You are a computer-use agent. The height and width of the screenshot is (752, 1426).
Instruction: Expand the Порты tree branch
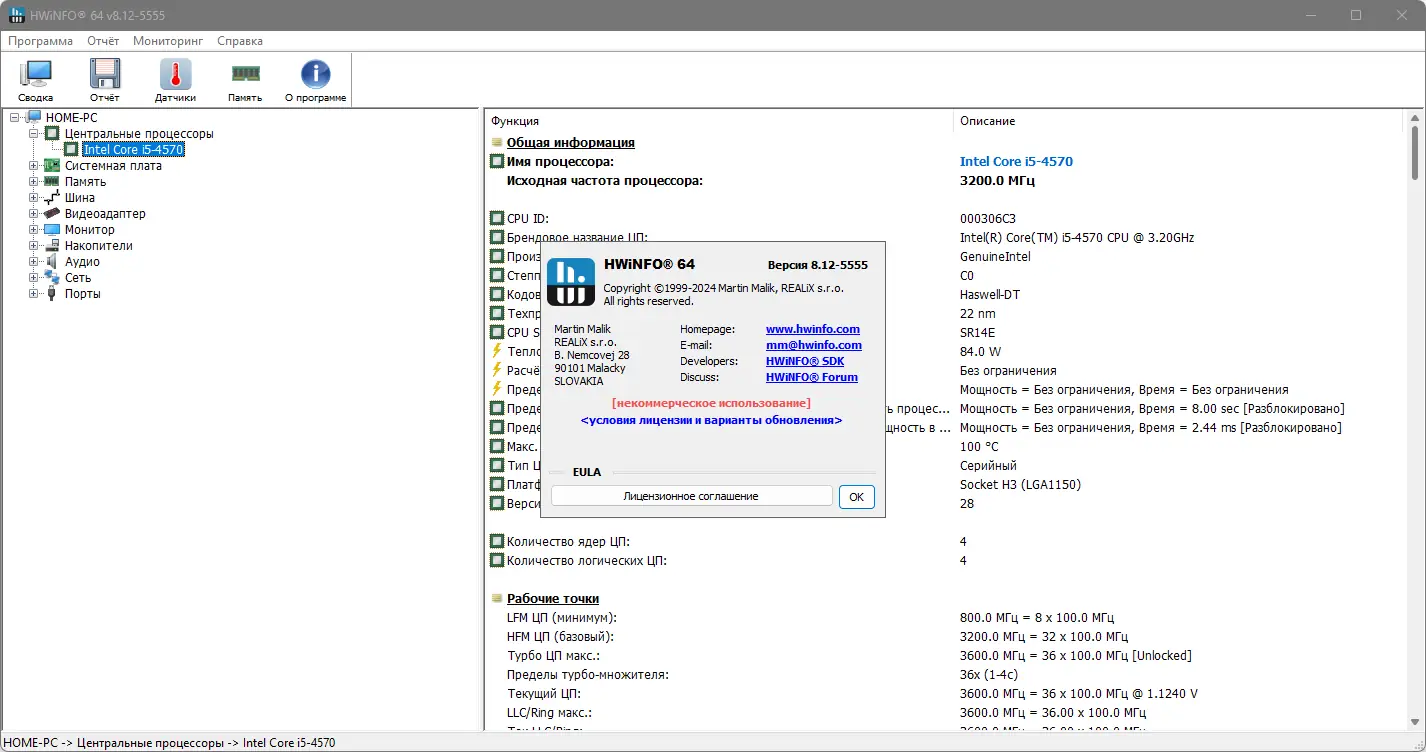[x=33, y=294]
